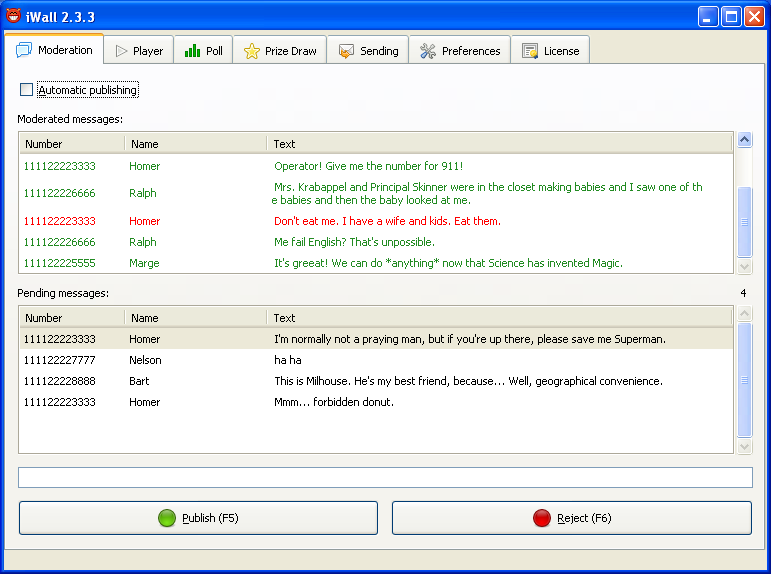Image resolution: width=771 pixels, height=574 pixels.
Task: Select pending message about praying man Superman
Action: [x=376, y=339]
